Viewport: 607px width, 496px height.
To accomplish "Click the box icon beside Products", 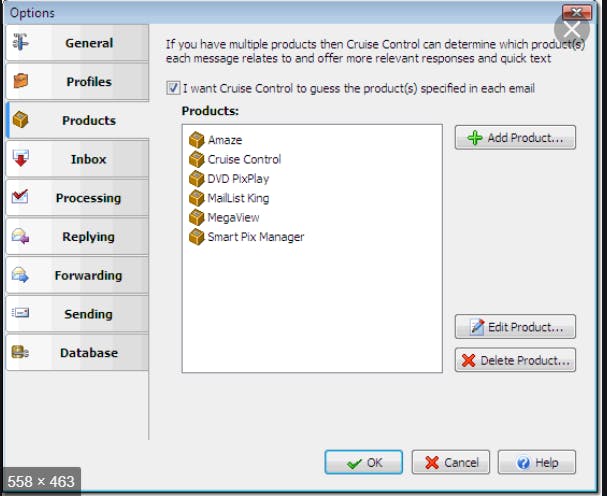I will click(x=20, y=120).
